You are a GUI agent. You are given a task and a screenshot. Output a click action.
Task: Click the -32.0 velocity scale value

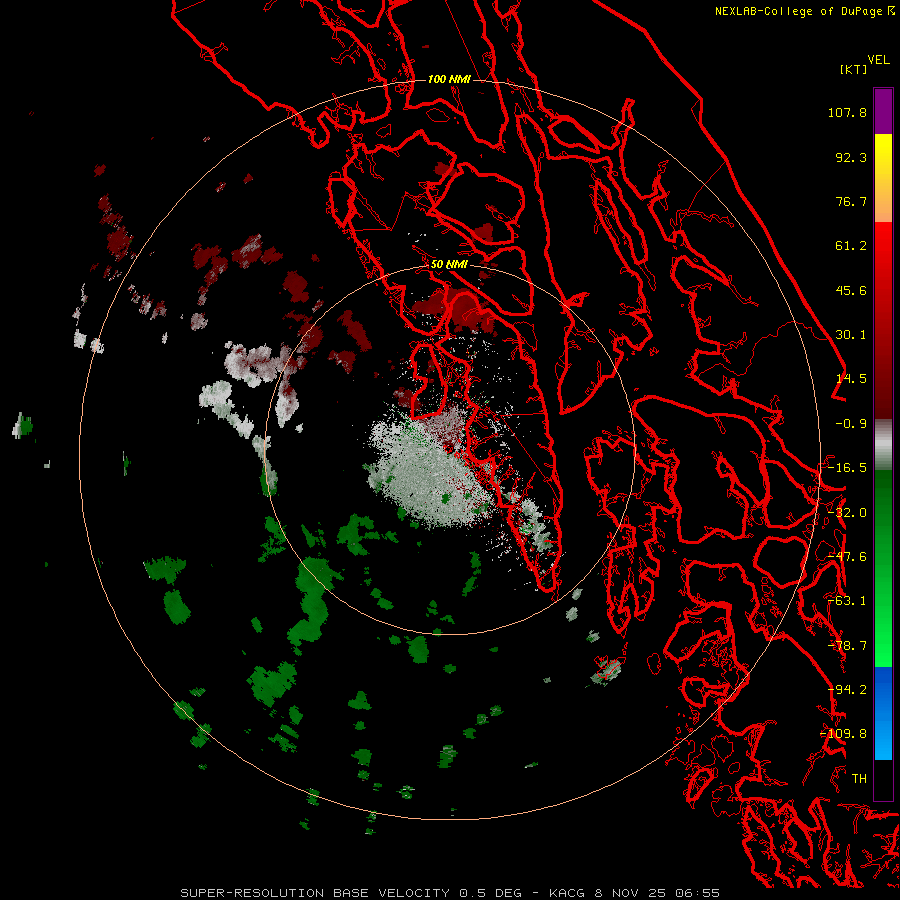click(x=847, y=513)
